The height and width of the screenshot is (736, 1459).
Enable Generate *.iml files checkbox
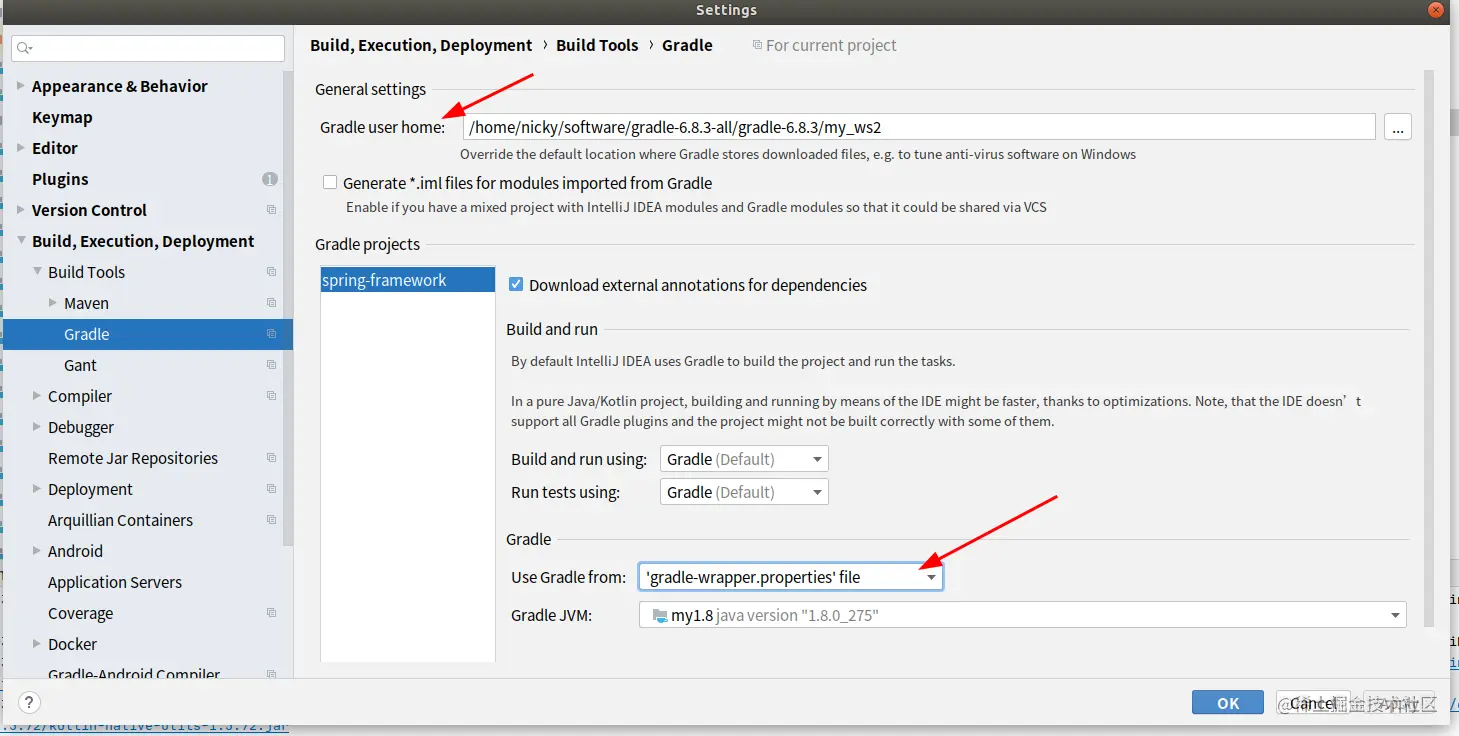point(330,183)
